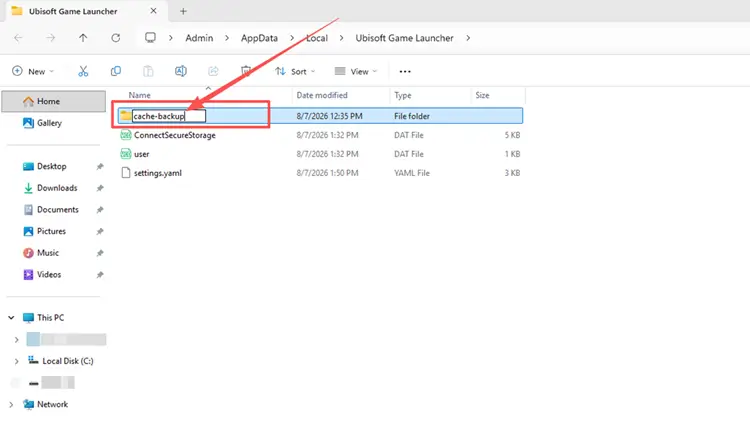The height and width of the screenshot is (443, 750).
Task: Open the Documents quick access folder
Action: (57, 210)
